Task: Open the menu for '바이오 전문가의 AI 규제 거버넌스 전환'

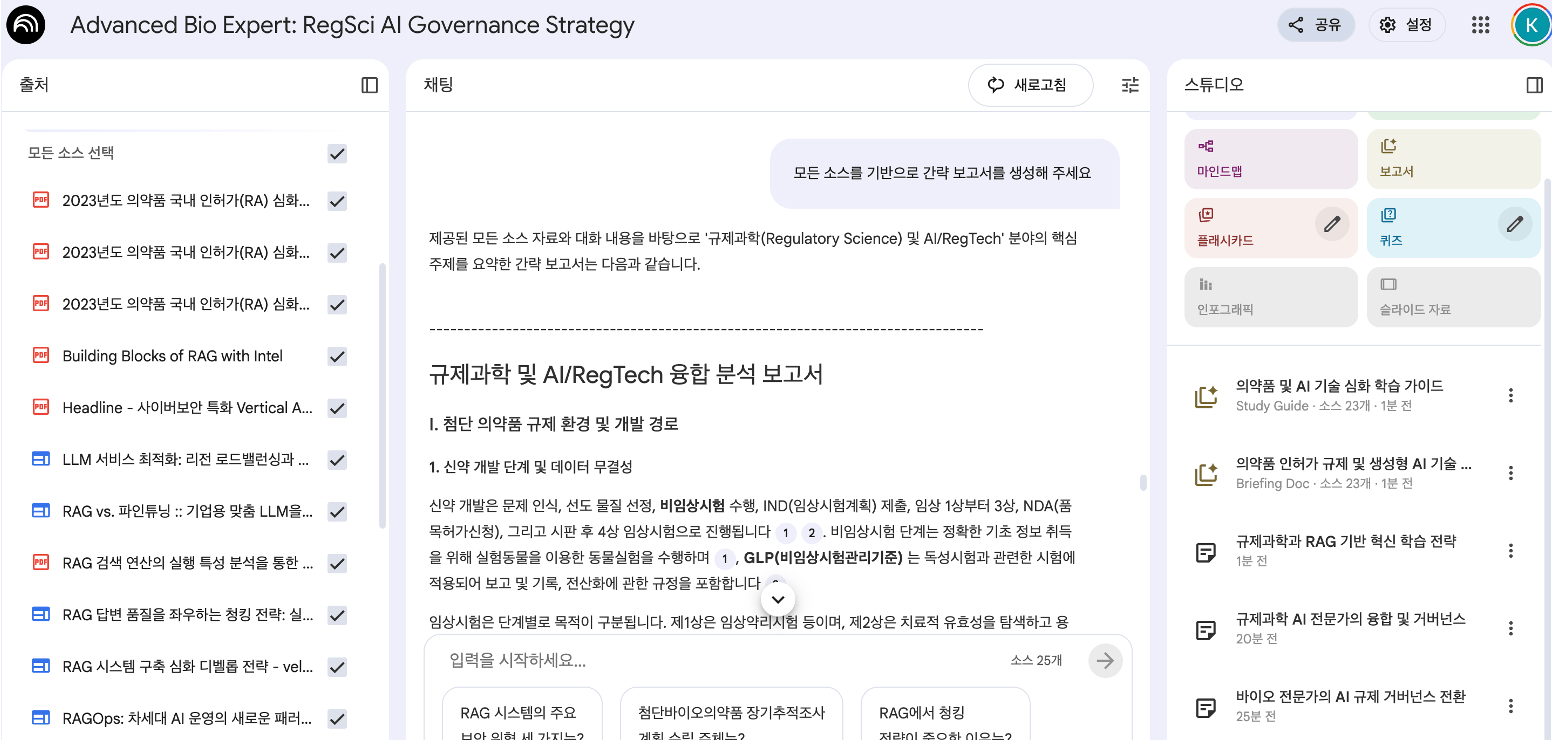Action: (x=1510, y=707)
